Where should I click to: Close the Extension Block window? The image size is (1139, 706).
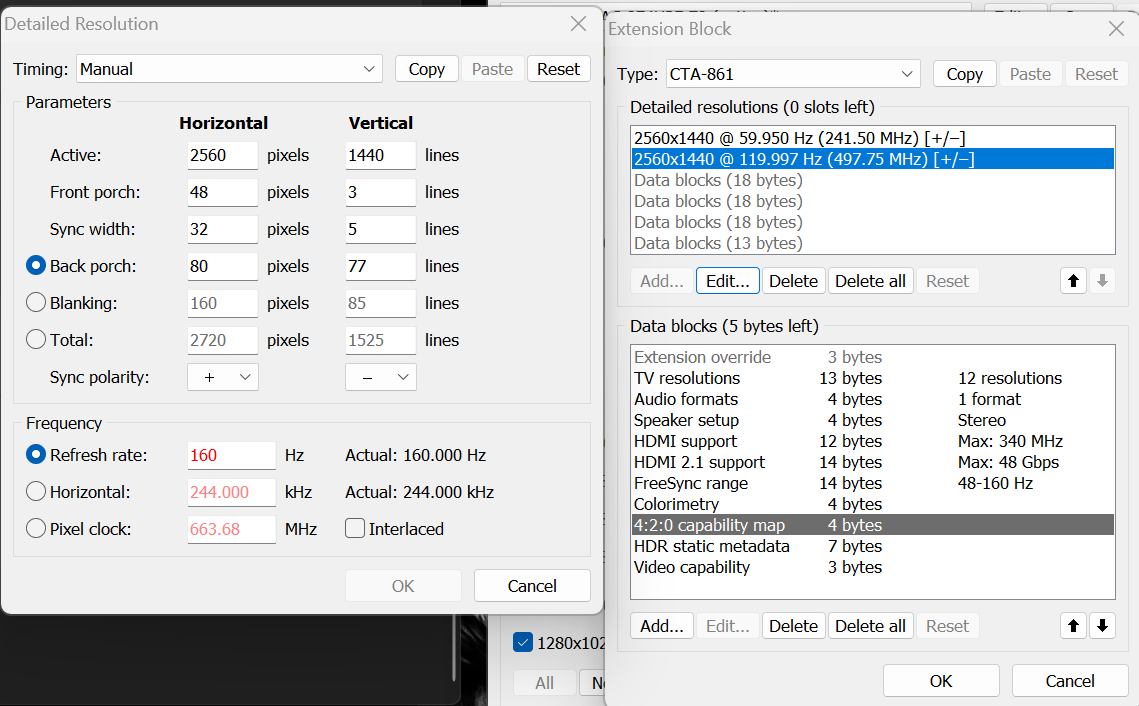1117,29
